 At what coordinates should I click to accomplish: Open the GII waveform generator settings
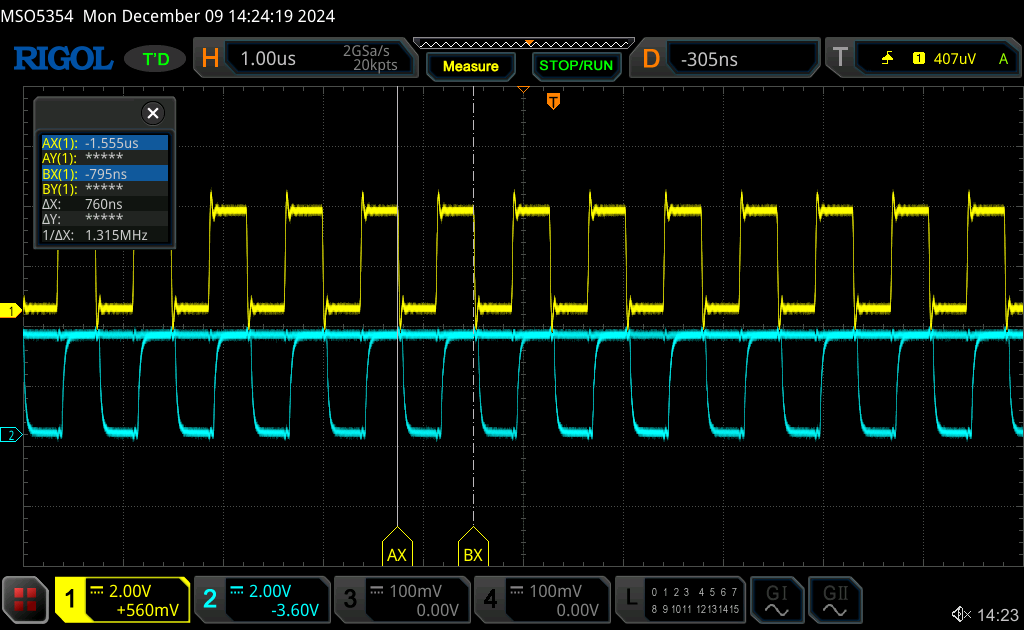(837, 599)
